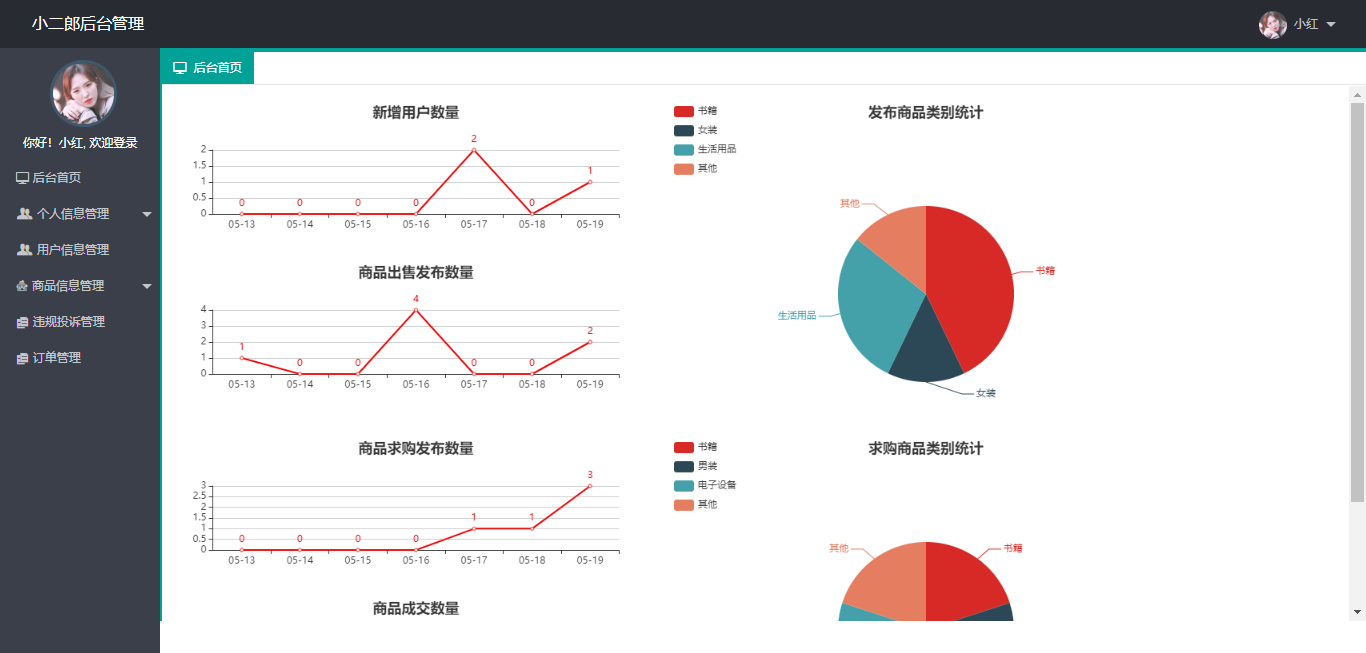
Task: Click the users icon beside 个人信息管理
Action: coord(25,214)
